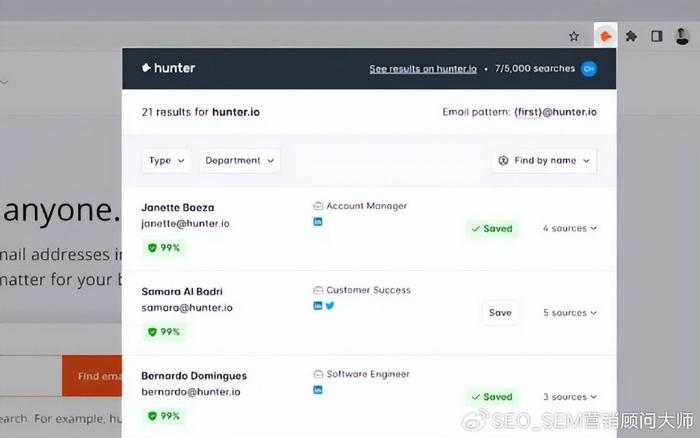Click the name Samara Al Badri
Viewport: 700px width, 438px height.
(x=182, y=292)
